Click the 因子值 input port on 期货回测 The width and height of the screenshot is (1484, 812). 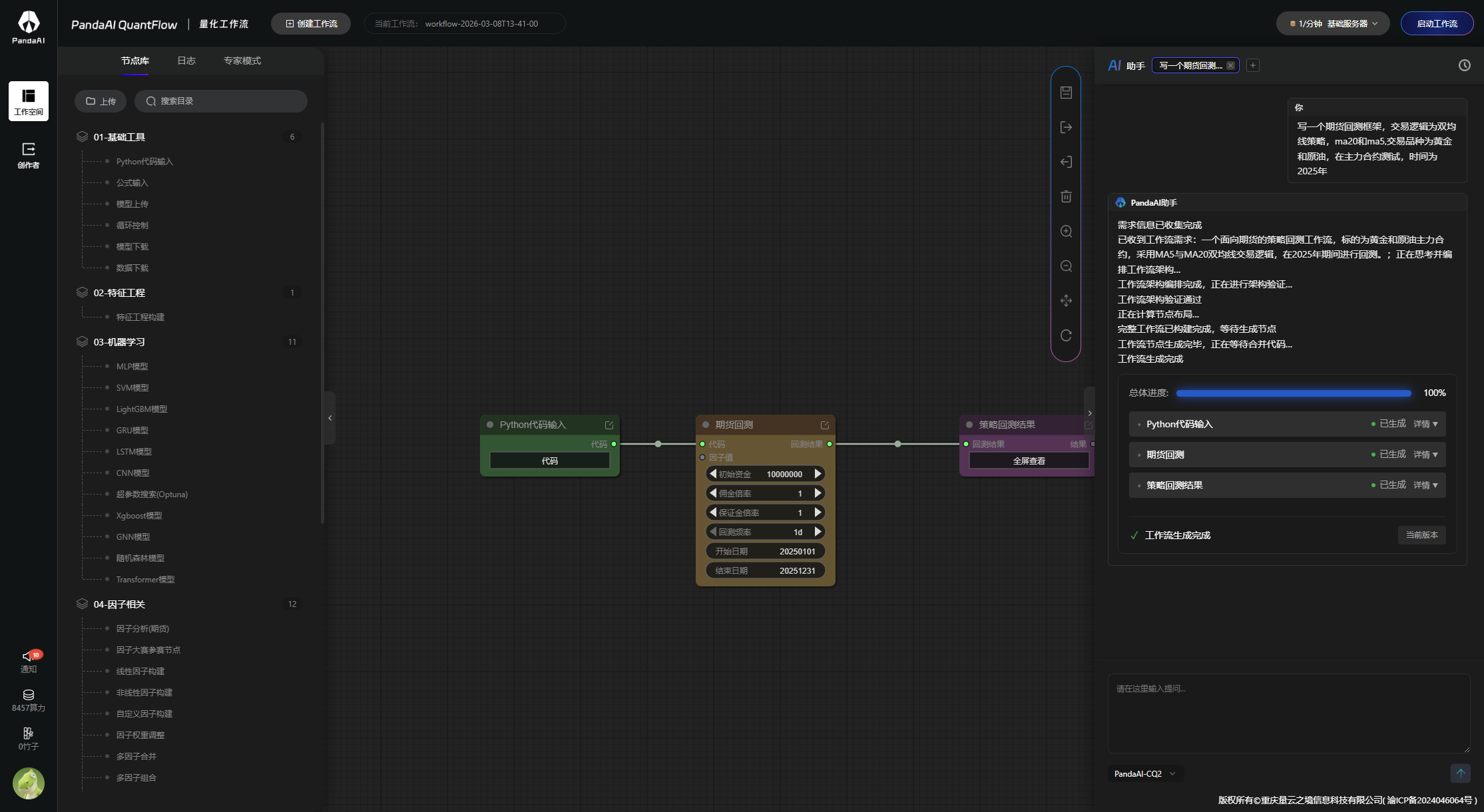(702, 457)
